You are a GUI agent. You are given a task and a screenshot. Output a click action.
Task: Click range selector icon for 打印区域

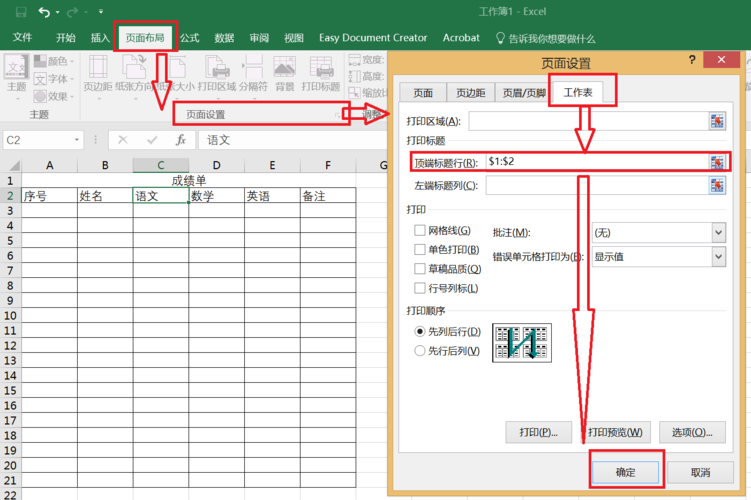coord(717,121)
